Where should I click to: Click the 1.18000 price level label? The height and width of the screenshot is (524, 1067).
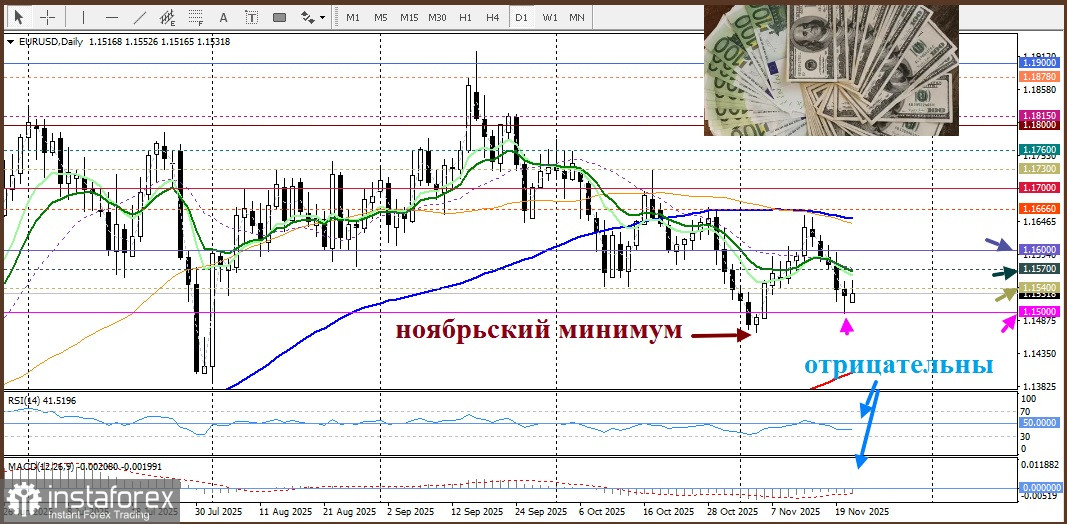1038,125
